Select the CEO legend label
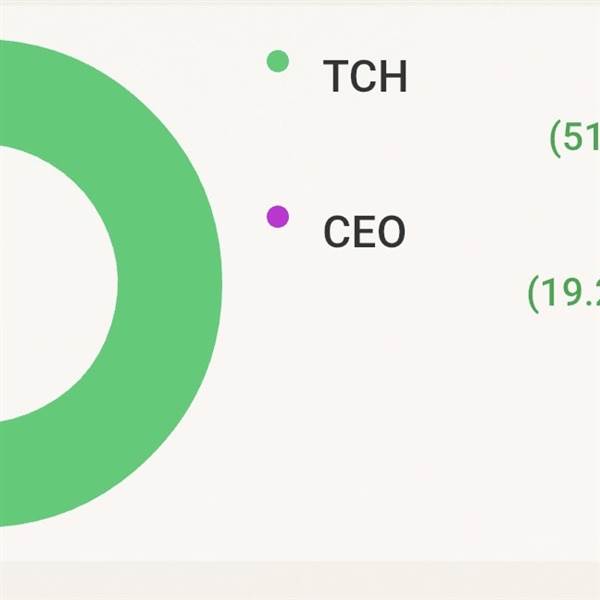The height and width of the screenshot is (600, 600). [x=364, y=231]
